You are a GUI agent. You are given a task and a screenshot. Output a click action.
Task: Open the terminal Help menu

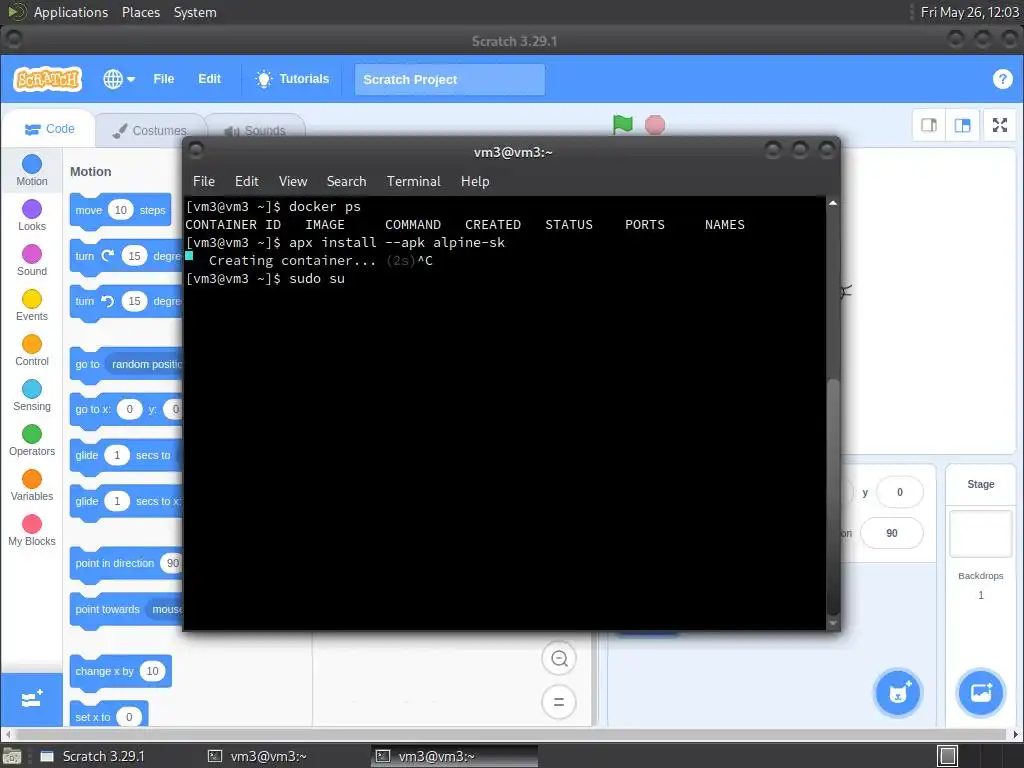coord(475,181)
